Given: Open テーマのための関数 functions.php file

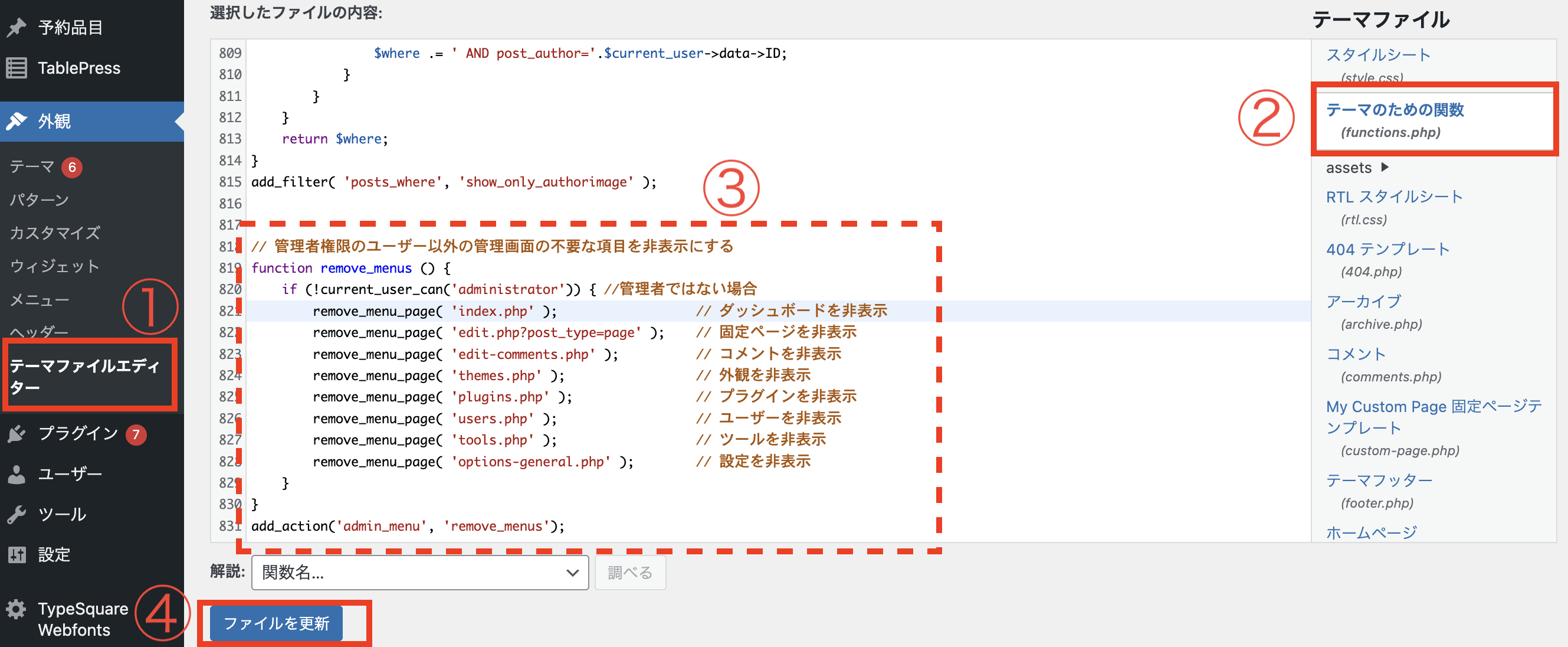Looking at the screenshot, I should click(x=1395, y=110).
